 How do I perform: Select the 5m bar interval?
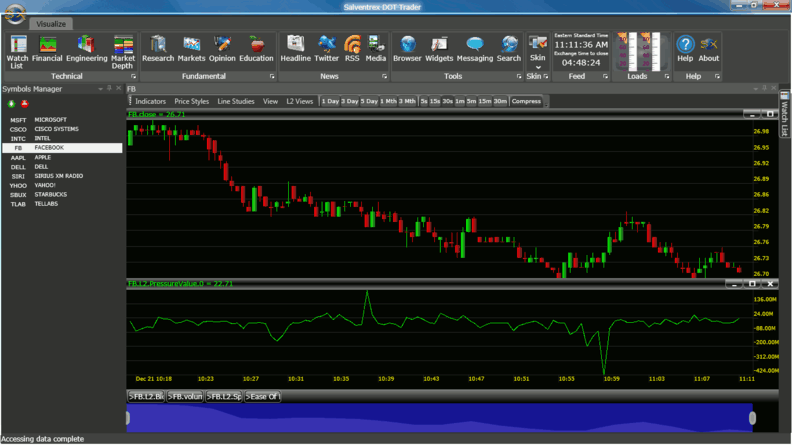[x=471, y=102]
